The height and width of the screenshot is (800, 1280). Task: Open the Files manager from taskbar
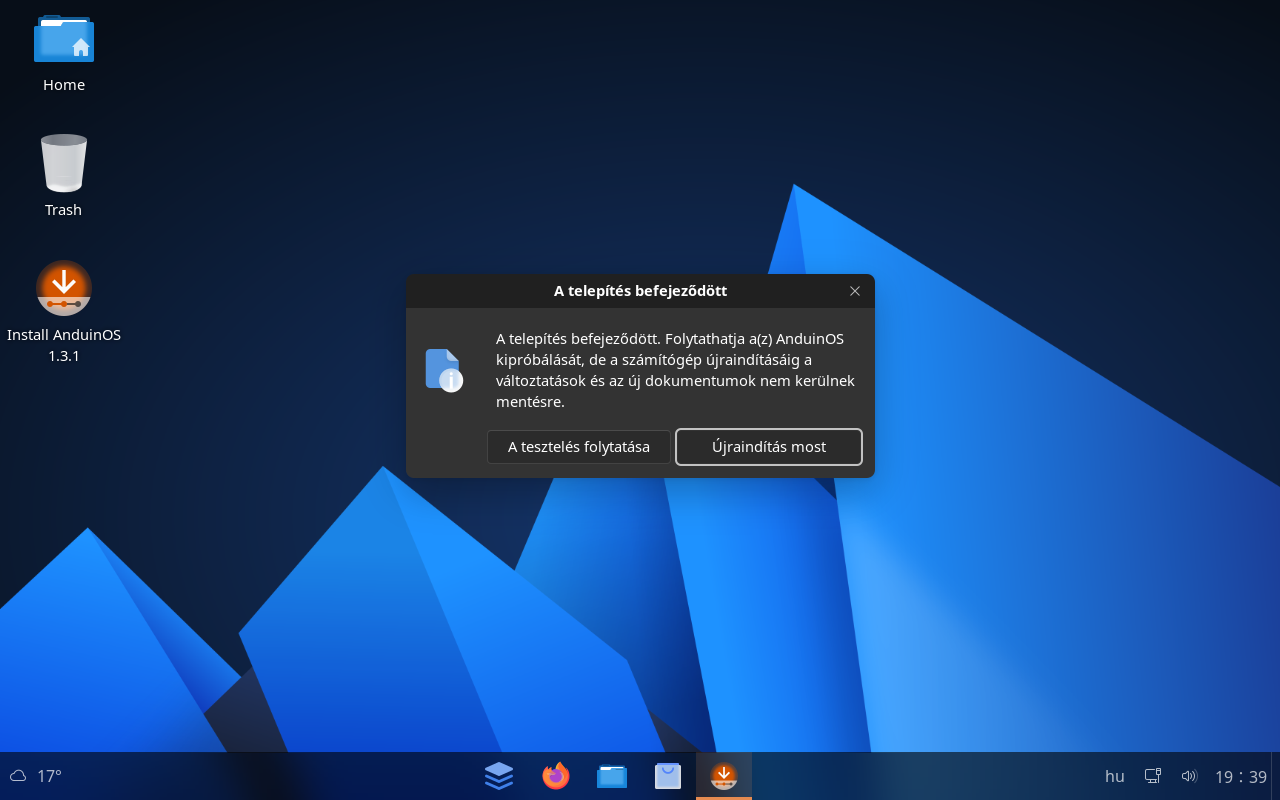click(x=612, y=776)
